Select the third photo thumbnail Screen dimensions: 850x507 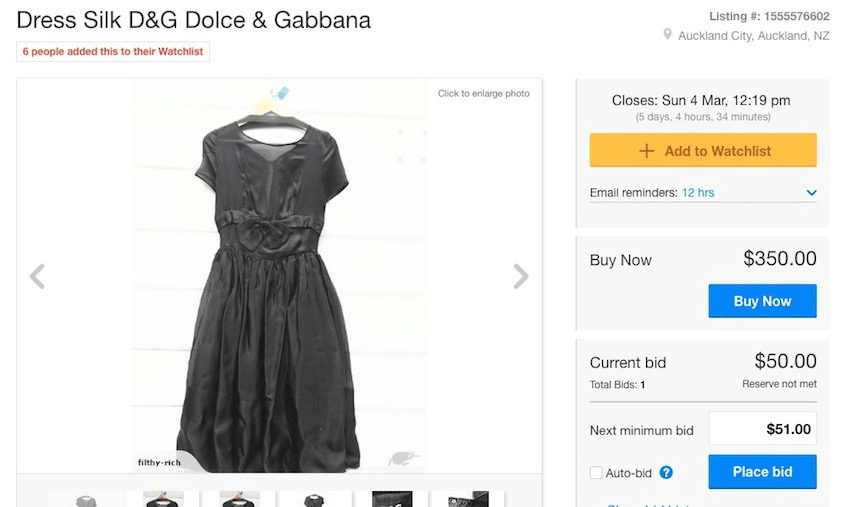click(239, 499)
